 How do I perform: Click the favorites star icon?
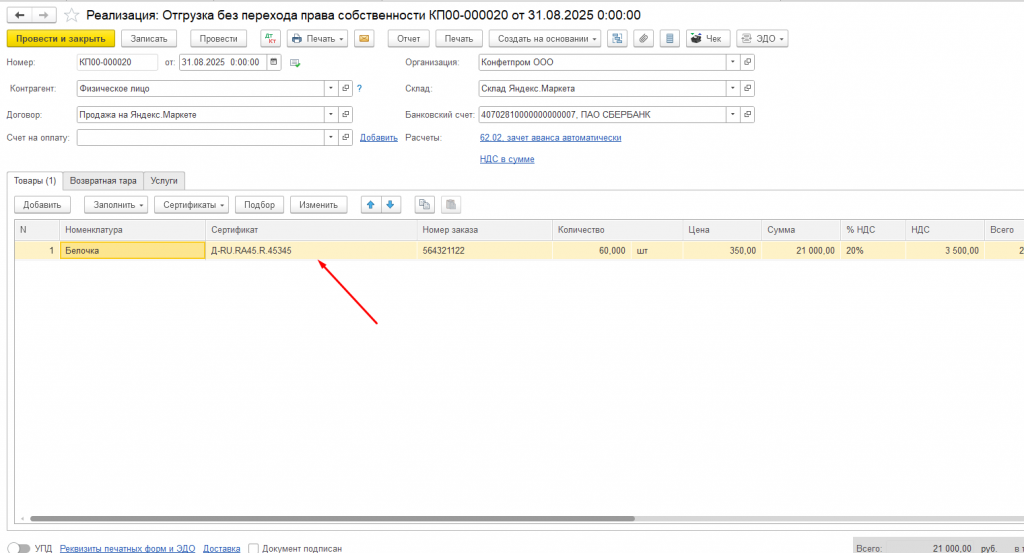pyautogui.click(x=71, y=15)
